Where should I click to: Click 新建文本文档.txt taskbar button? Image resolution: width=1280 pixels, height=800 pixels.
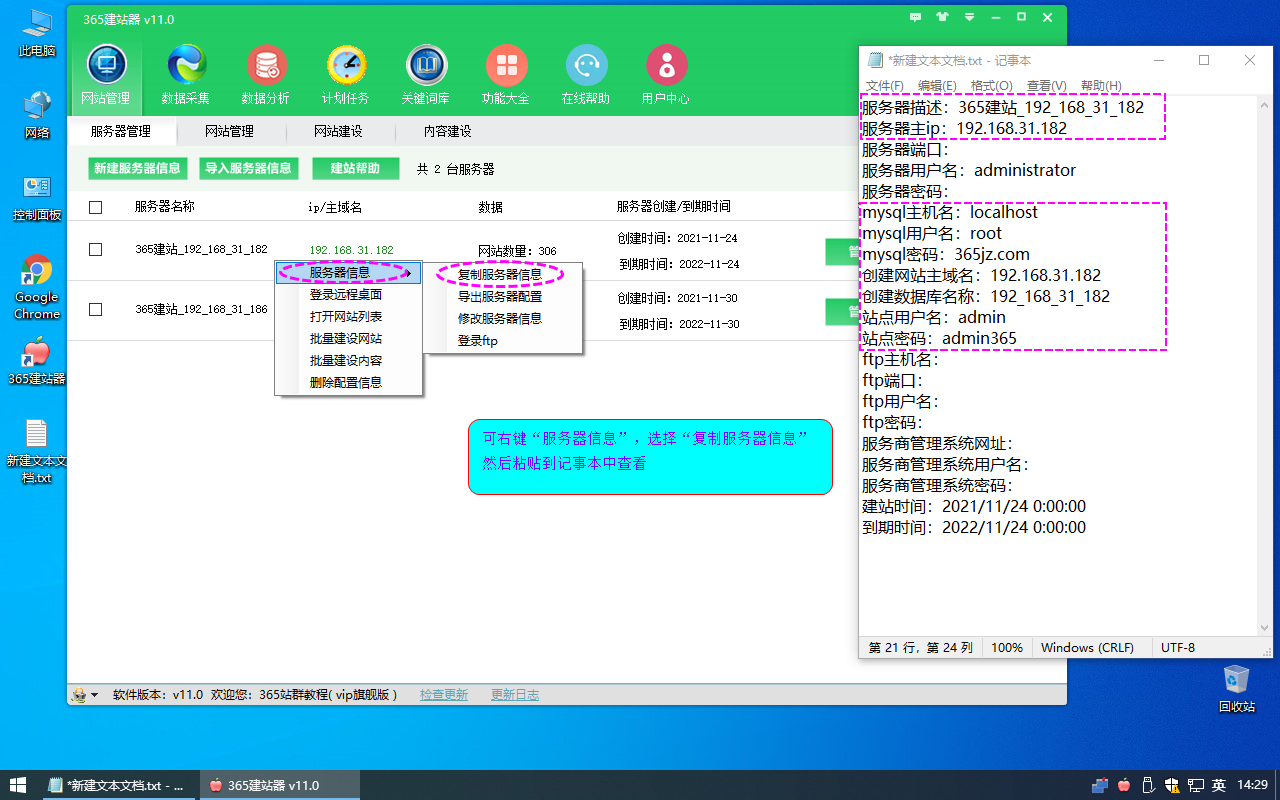tap(119, 785)
